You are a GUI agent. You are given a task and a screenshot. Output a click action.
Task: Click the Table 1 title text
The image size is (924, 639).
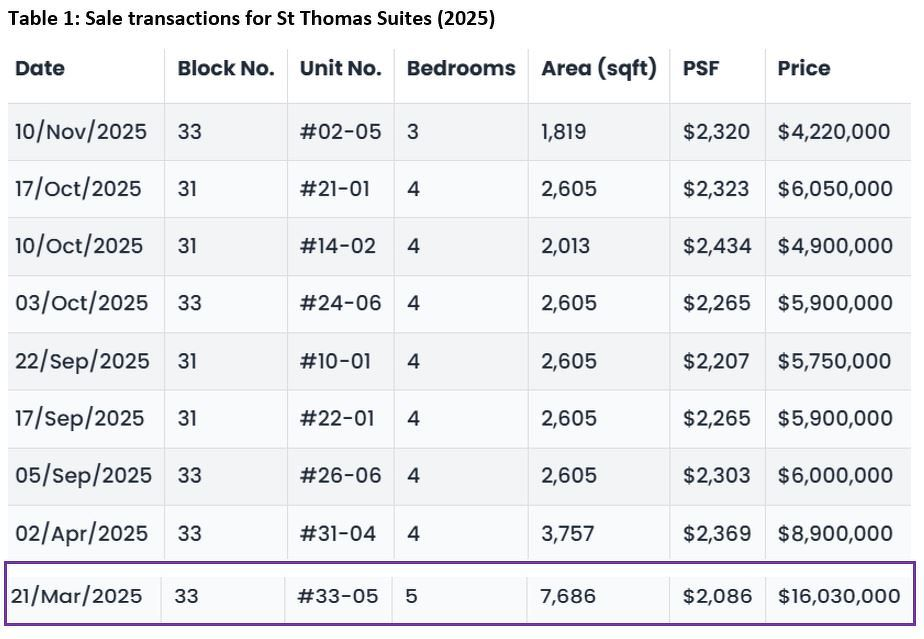click(251, 18)
